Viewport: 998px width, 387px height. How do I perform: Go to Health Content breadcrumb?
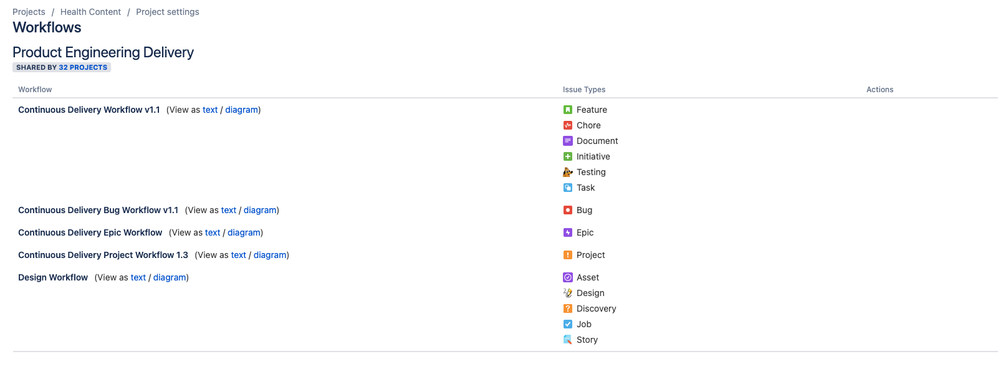click(90, 11)
